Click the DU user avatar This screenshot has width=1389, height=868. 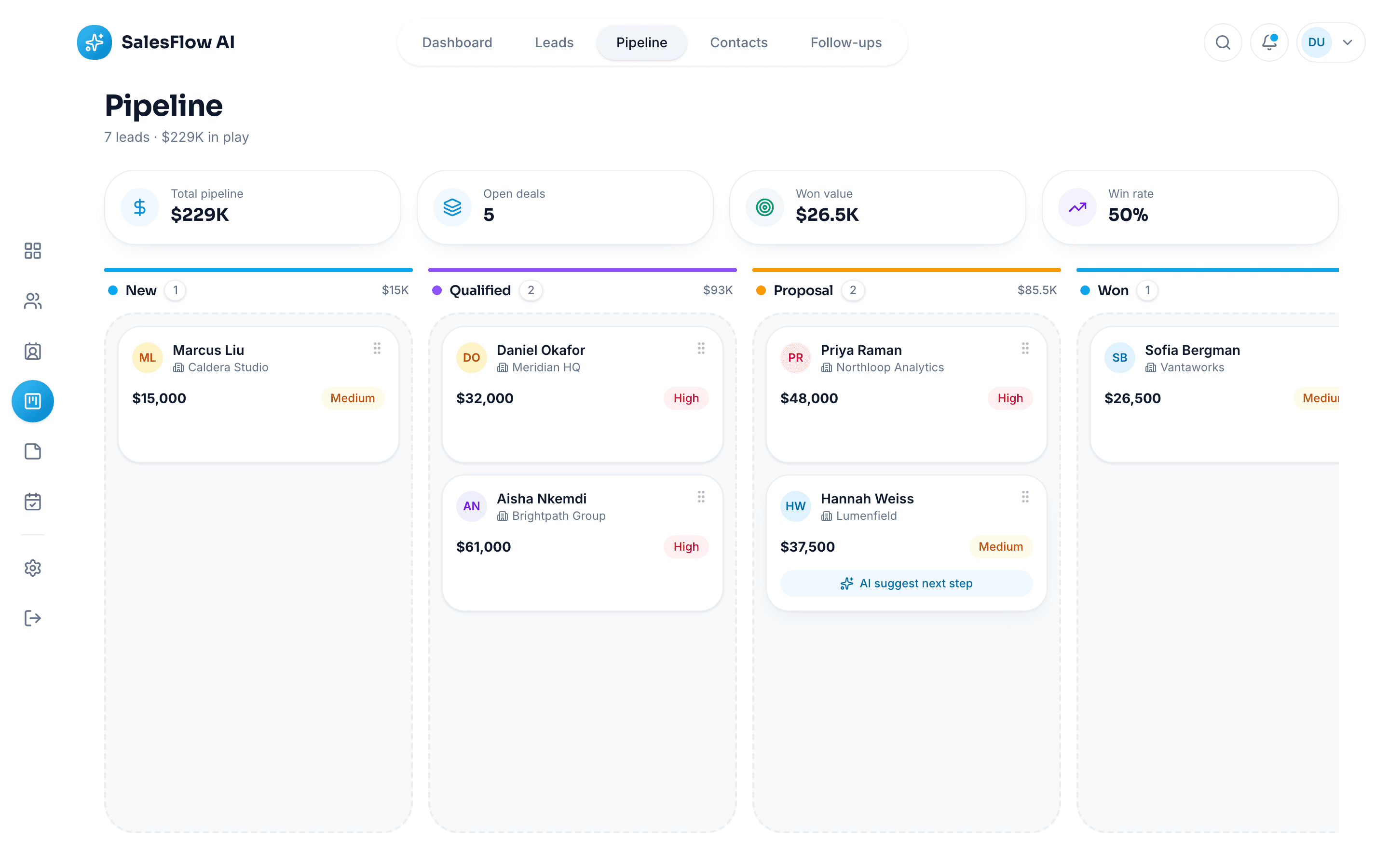(1316, 42)
